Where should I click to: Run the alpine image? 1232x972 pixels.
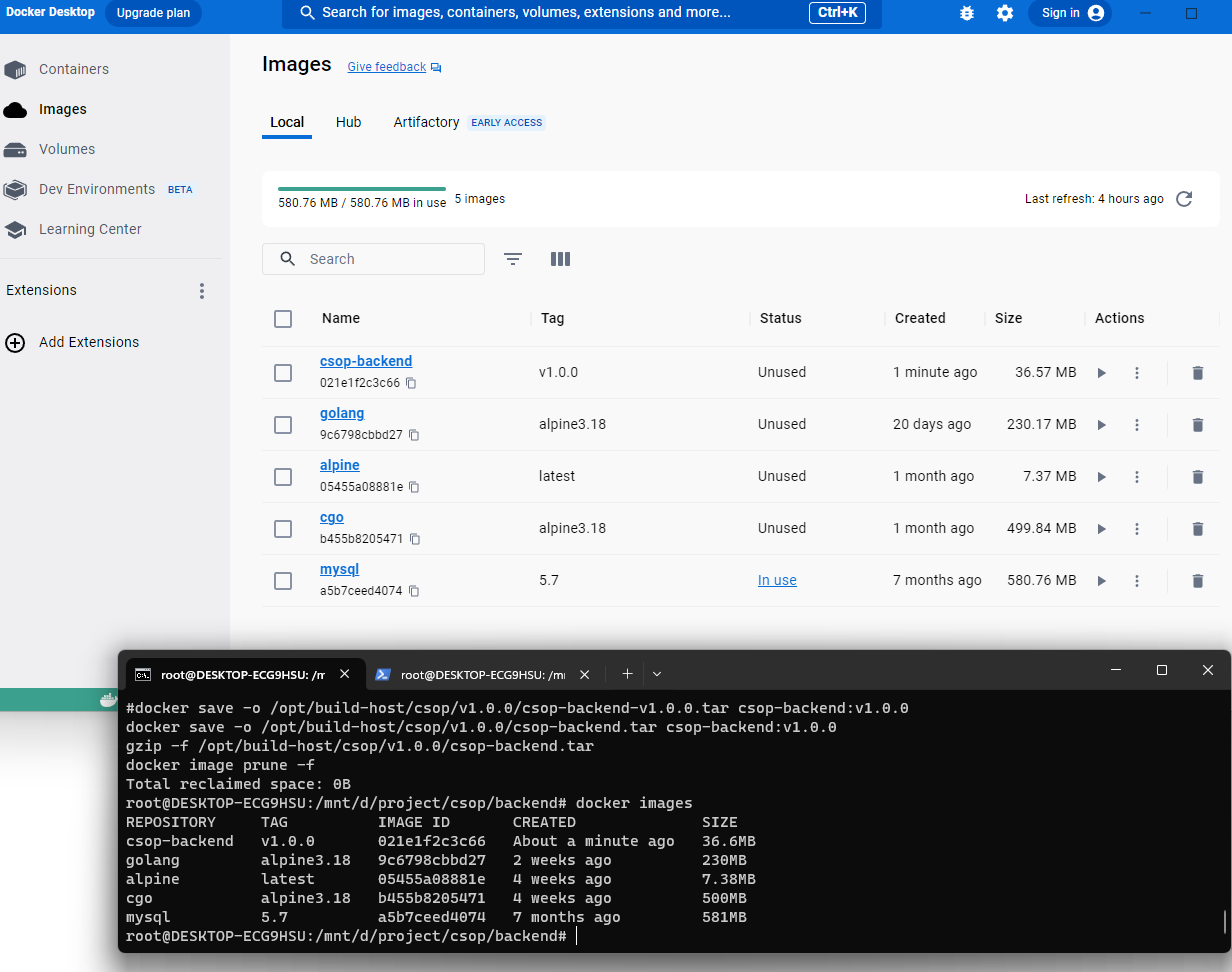pos(1101,477)
